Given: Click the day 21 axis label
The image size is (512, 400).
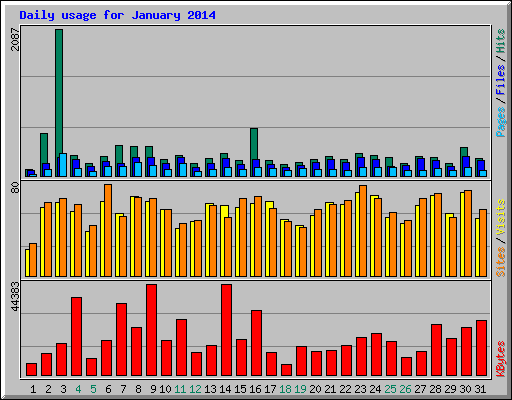Looking at the screenshot, I should pyautogui.click(x=330, y=389).
